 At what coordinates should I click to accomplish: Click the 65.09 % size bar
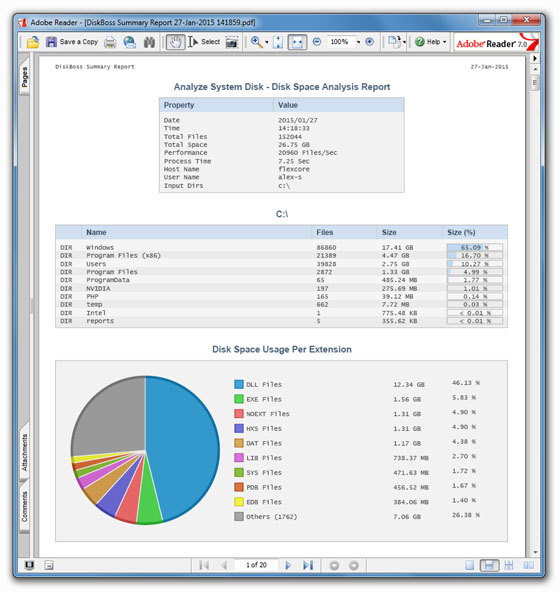(475, 247)
